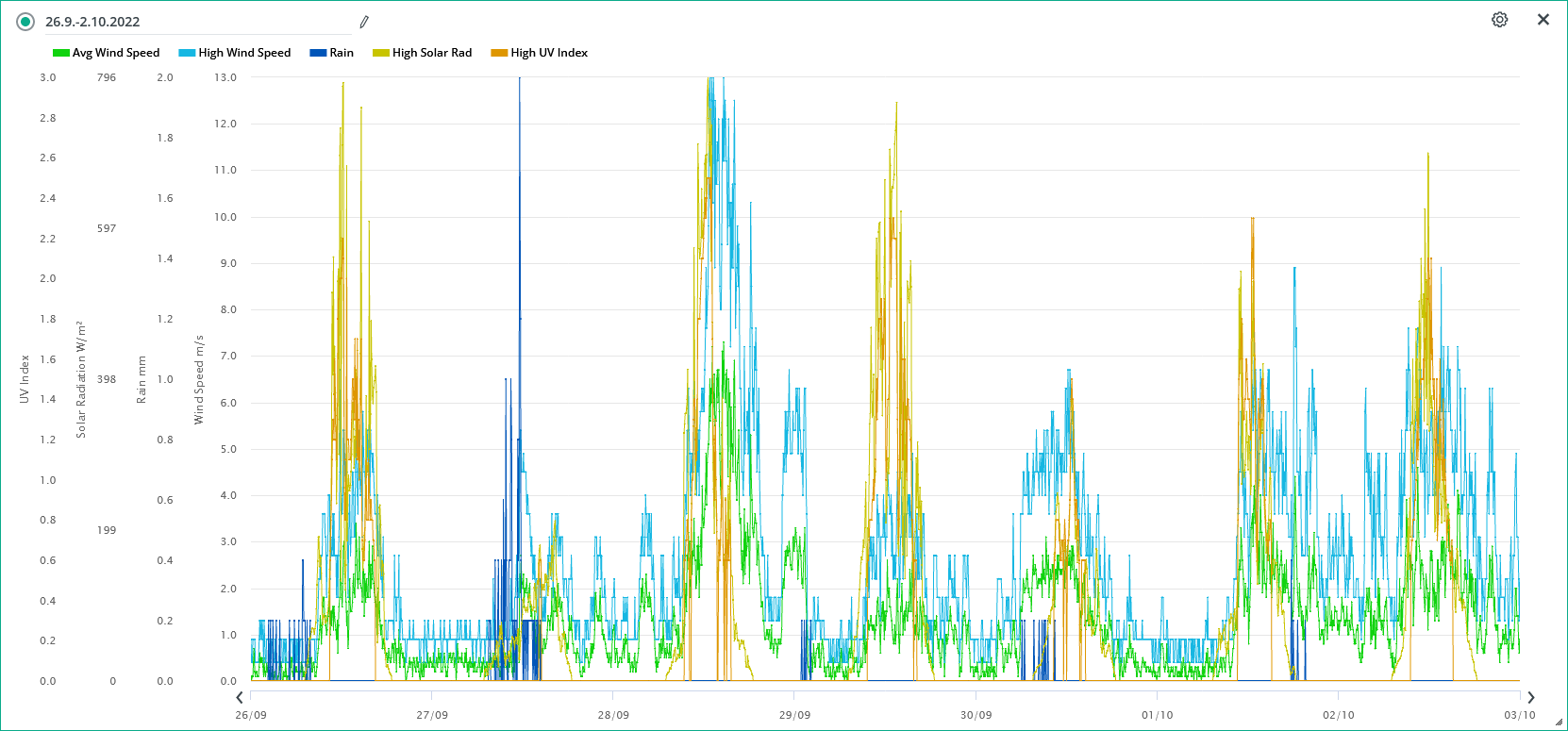Click the dark blue Rain color swatch
1568x731 pixels.
pyautogui.click(x=318, y=53)
